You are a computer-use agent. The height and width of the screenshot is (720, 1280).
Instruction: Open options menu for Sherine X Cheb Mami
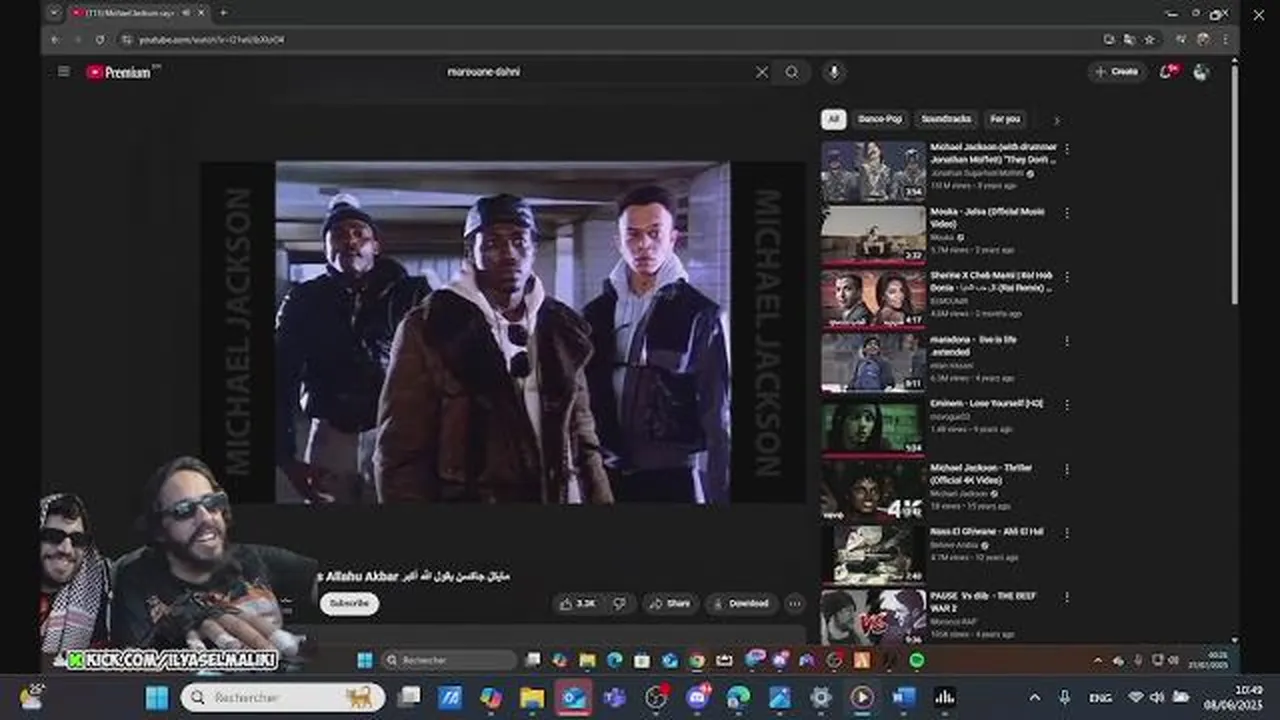1067,277
